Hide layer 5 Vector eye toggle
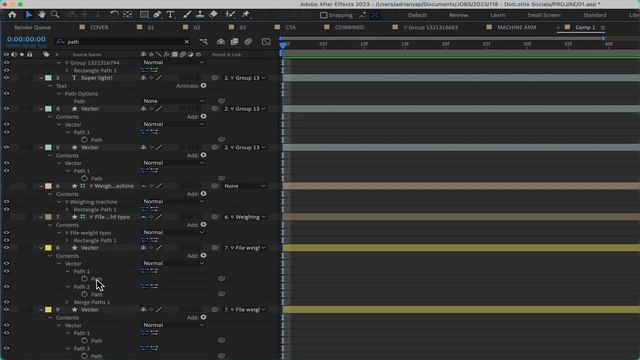Screen dimensions: 640x360 [x=6, y=147]
